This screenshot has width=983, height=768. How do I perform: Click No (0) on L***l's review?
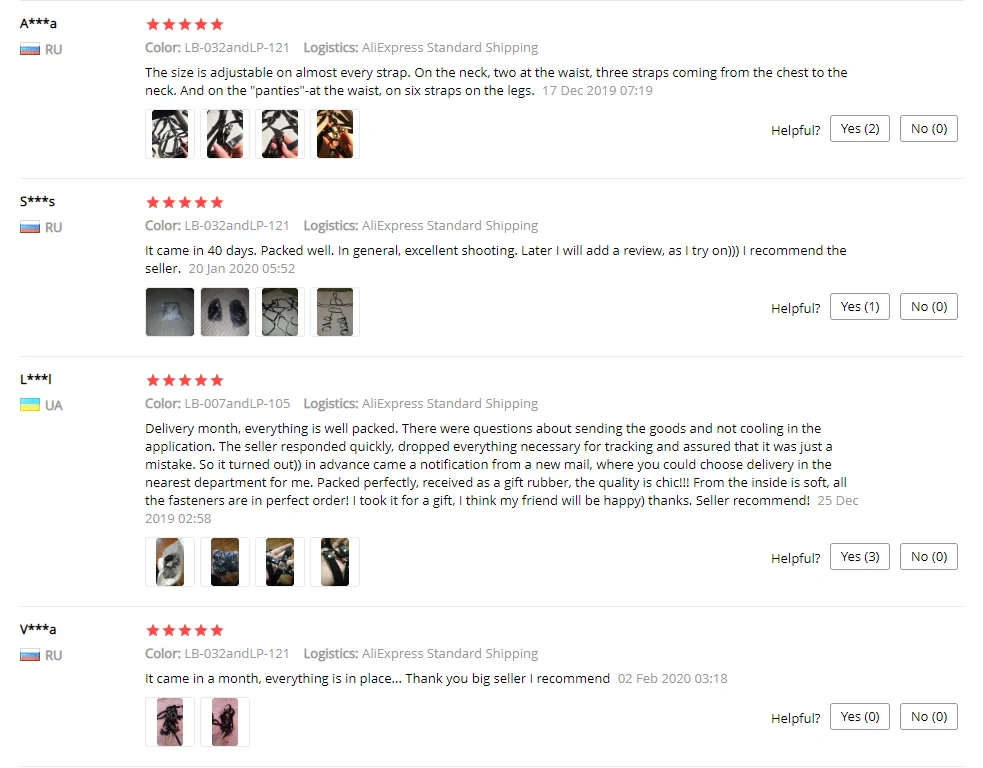pyautogui.click(x=928, y=557)
